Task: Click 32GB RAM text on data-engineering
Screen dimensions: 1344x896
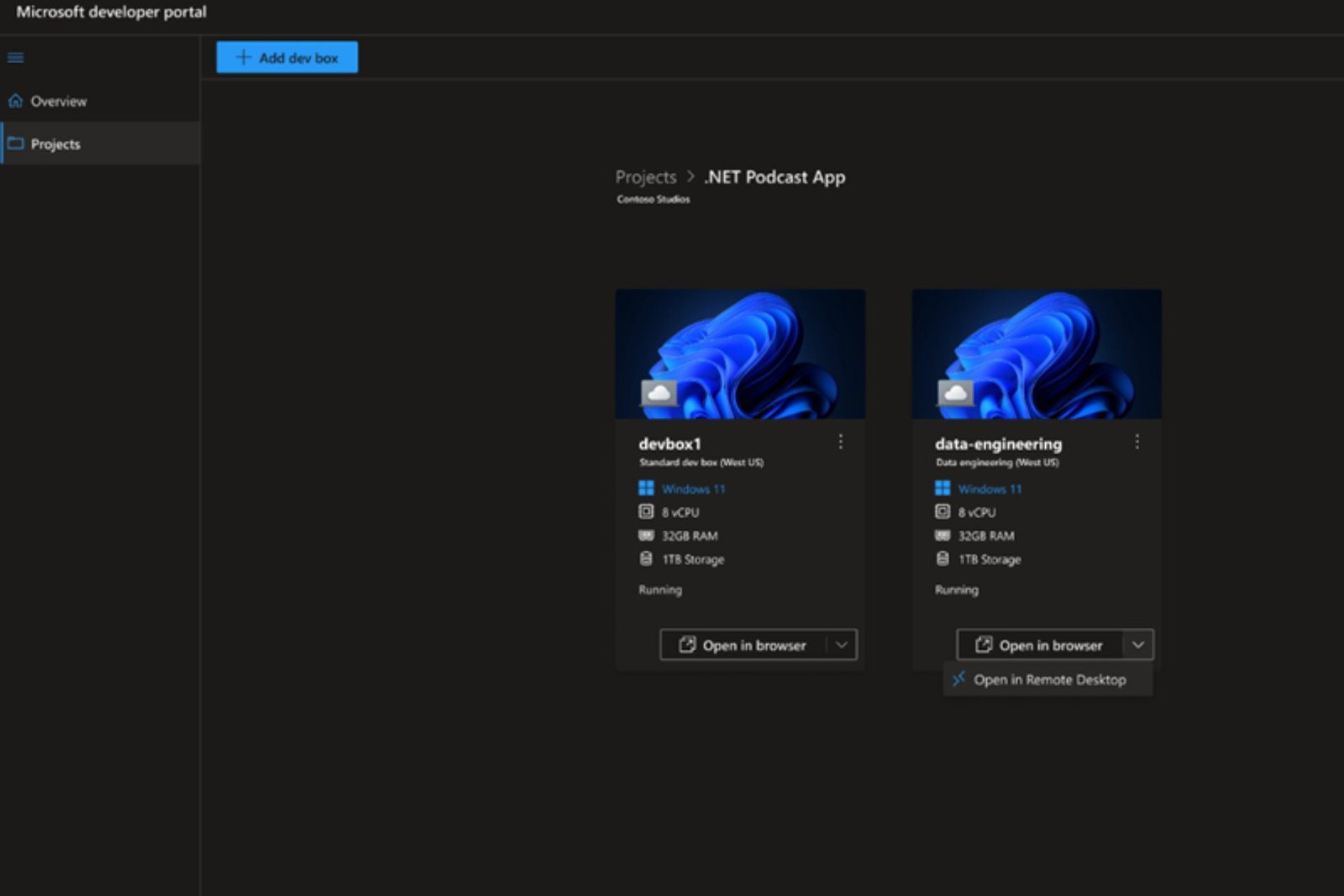Action: (986, 536)
